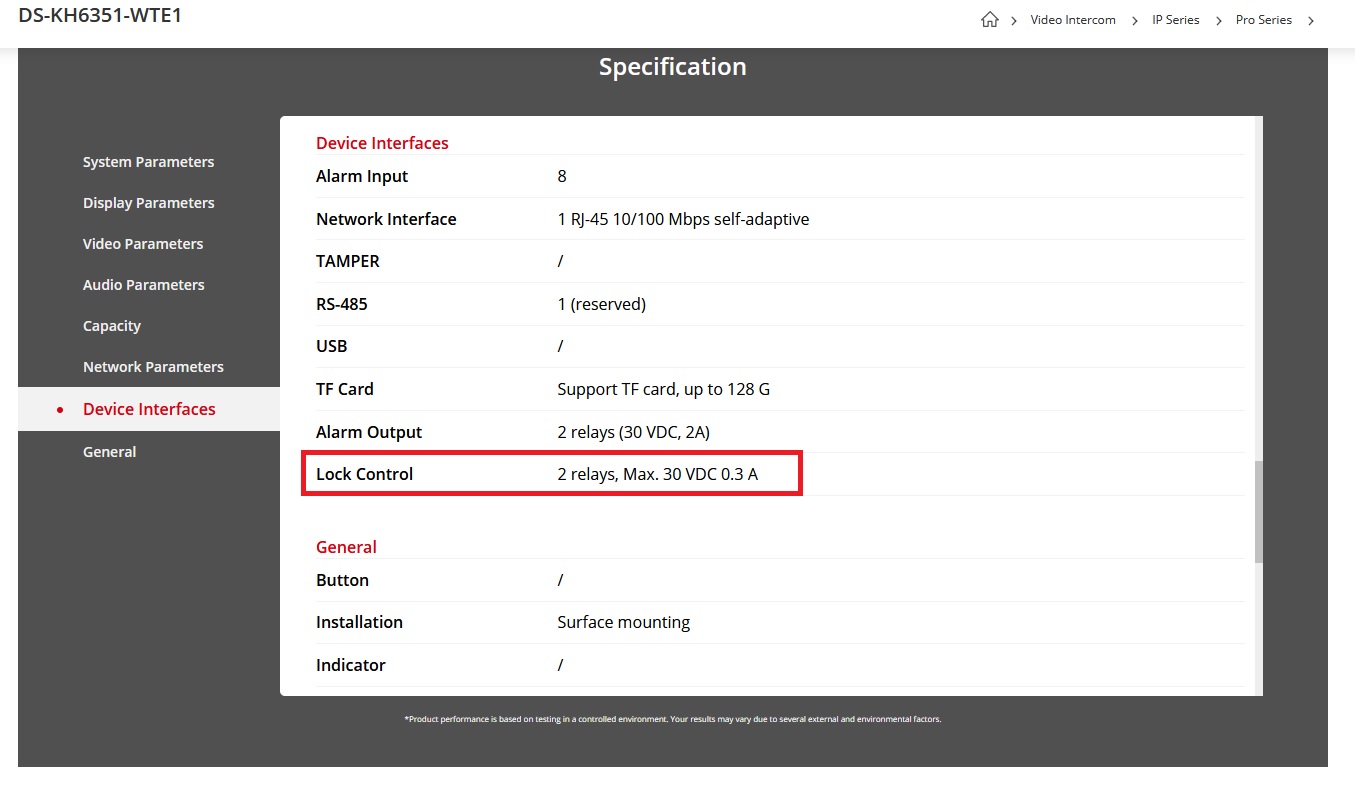Select System Parameters in sidebar
Image resolution: width=1355 pixels, height=801 pixels.
coord(148,162)
